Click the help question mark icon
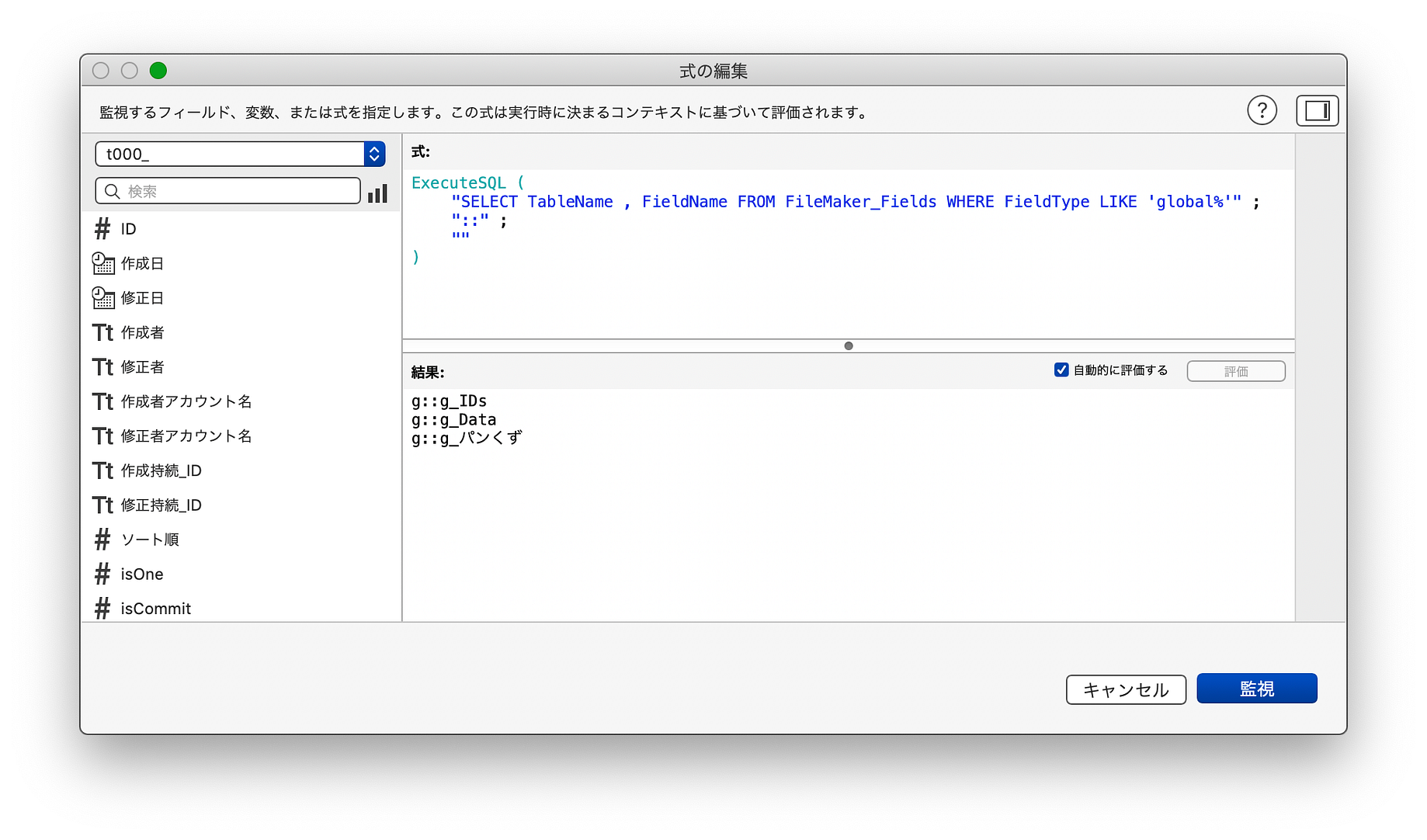Image resolution: width=1427 pixels, height=840 pixels. pos(1262,110)
